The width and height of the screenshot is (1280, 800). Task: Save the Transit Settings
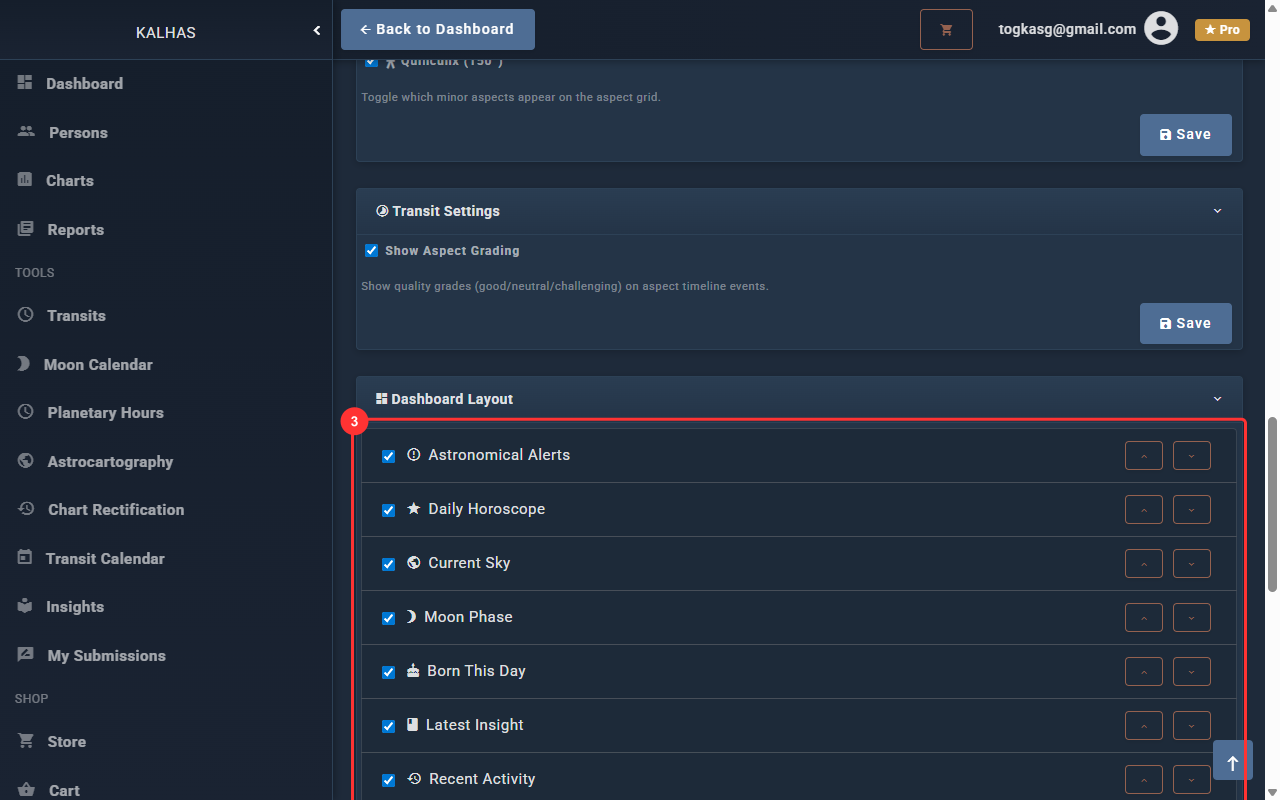[x=1185, y=324]
